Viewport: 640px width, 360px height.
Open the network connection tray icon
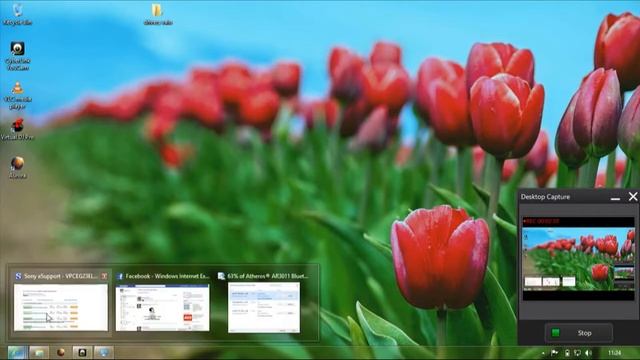[577, 353]
